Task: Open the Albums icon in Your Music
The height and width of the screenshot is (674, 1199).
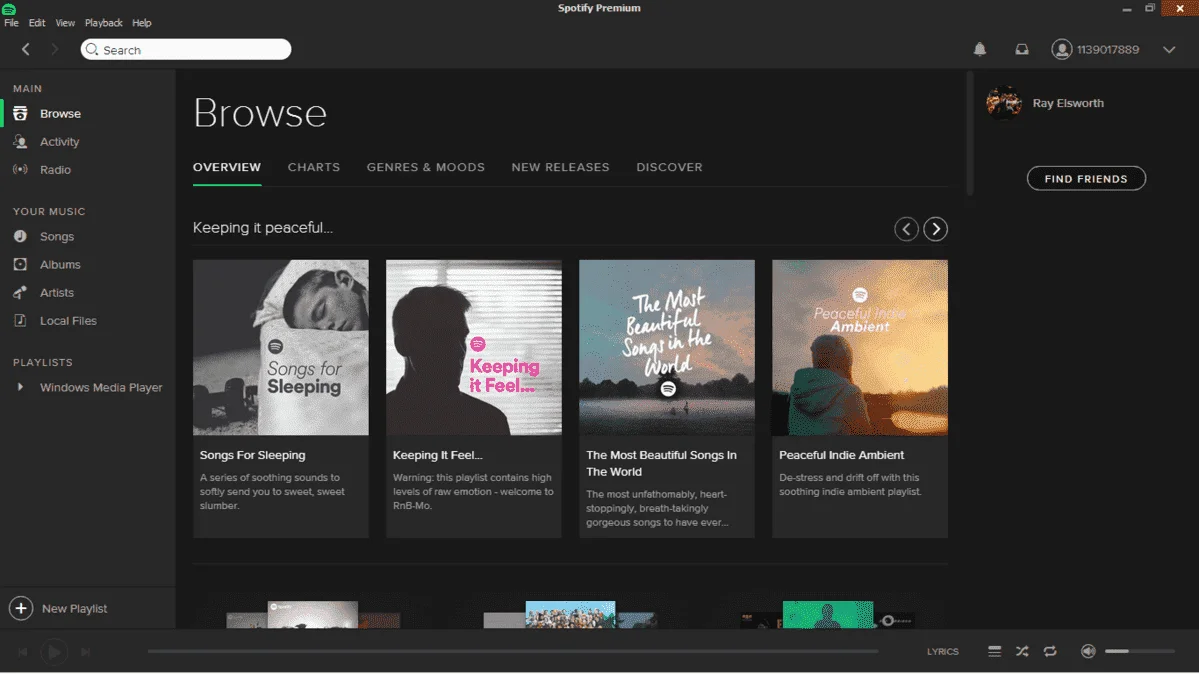Action: pos(20,265)
